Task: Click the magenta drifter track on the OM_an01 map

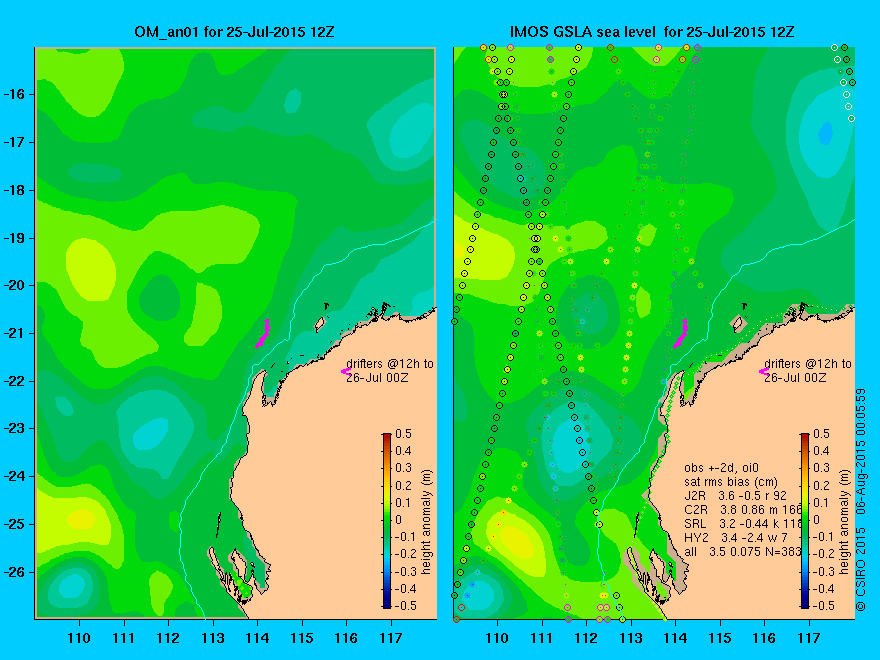Action: pyautogui.click(x=262, y=334)
